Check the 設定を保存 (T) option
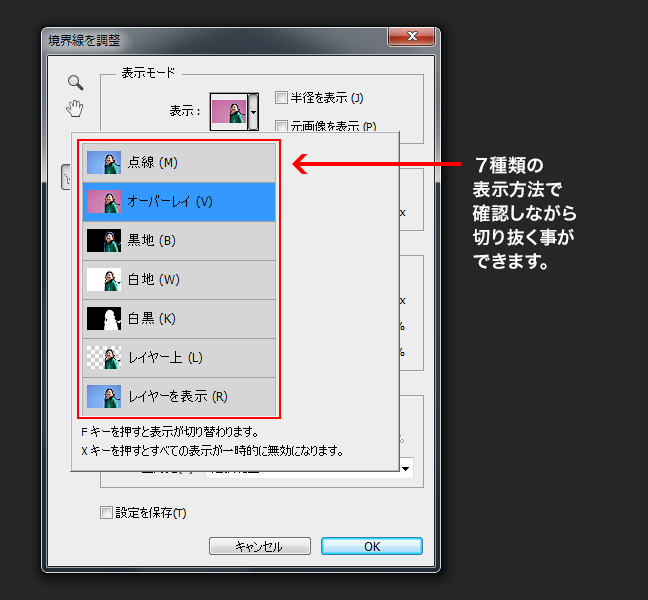 coord(107,513)
